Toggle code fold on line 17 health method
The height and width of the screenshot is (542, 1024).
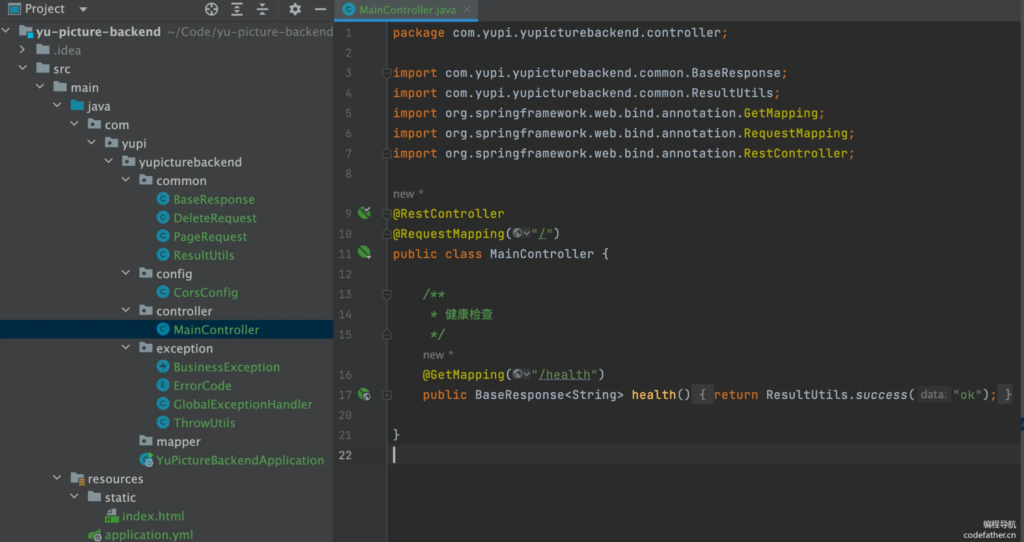coord(386,395)
